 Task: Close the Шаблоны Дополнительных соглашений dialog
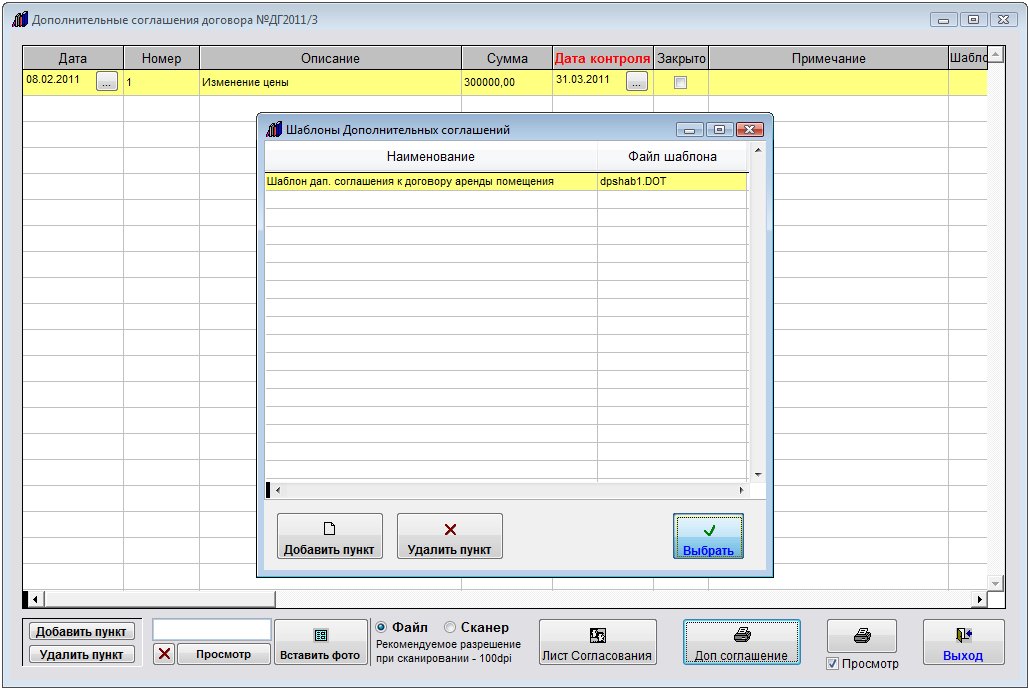point(749,129)
